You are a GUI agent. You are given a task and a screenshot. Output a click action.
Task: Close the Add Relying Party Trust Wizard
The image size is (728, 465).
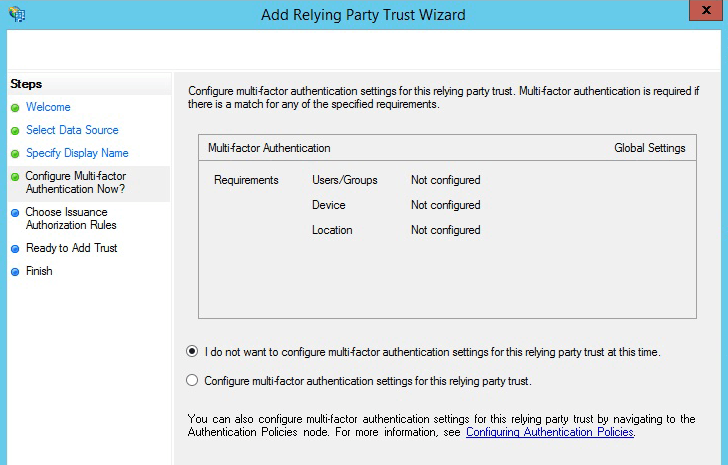coord(706,10)
